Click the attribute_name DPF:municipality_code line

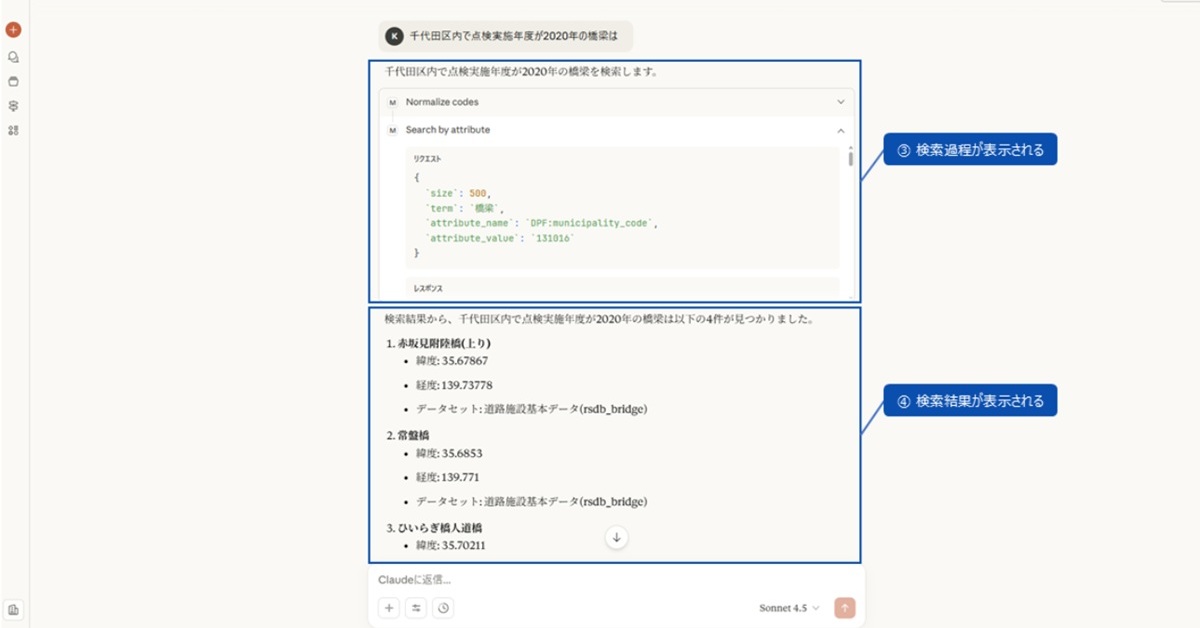point(541,223)
